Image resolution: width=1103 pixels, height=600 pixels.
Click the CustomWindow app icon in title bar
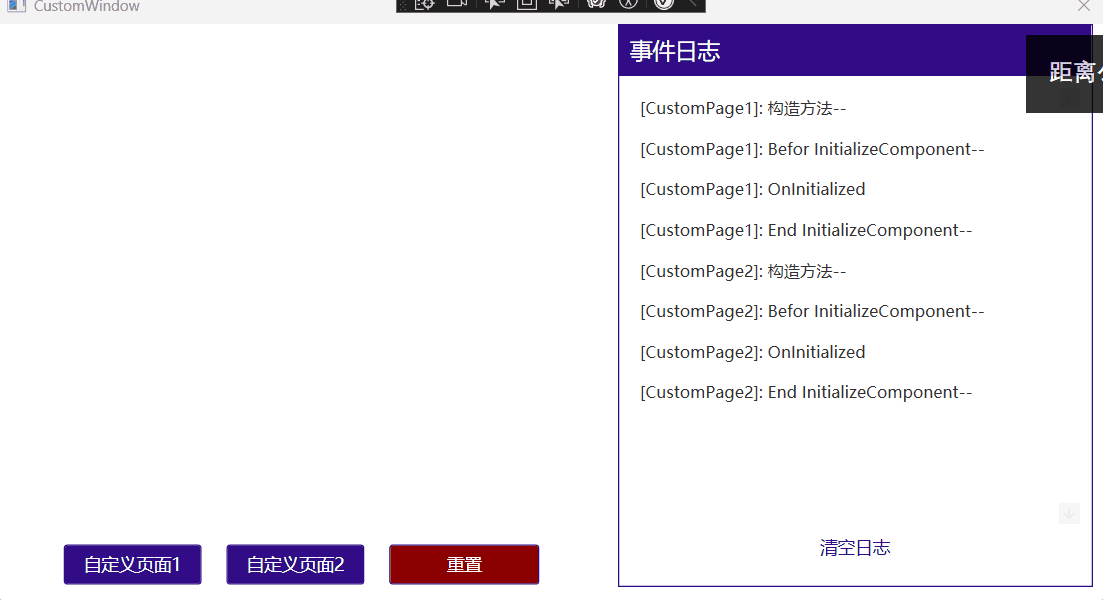16,6
